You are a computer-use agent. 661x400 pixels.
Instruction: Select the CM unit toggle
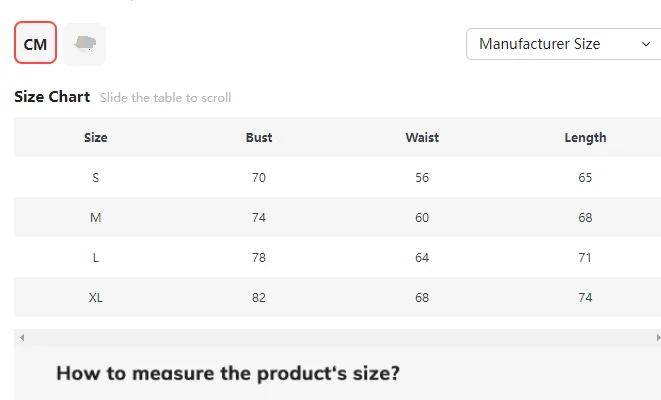35,44
